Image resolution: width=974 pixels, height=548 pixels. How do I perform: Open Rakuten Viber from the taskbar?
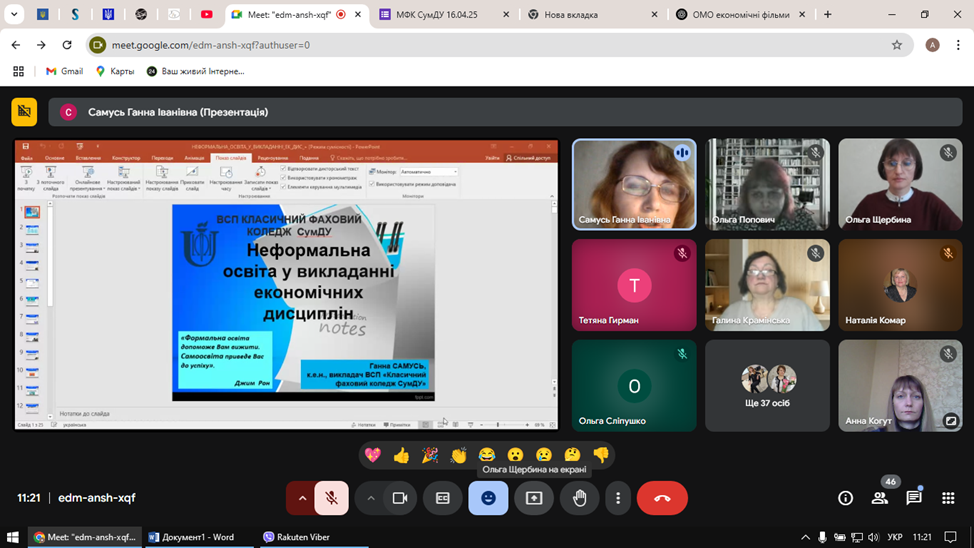coord(297,537)
